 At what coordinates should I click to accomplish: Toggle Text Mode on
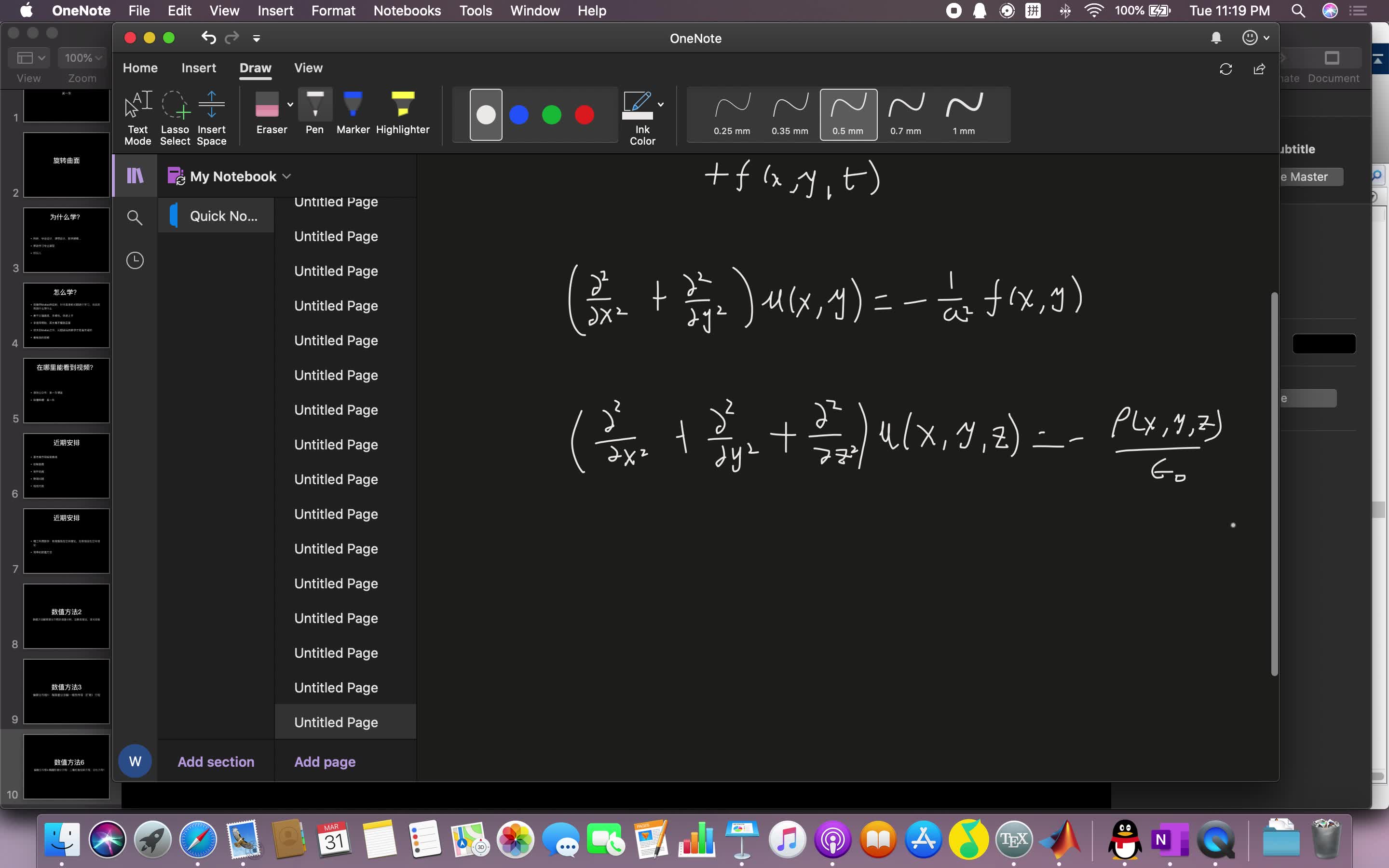tap(138, 117)
